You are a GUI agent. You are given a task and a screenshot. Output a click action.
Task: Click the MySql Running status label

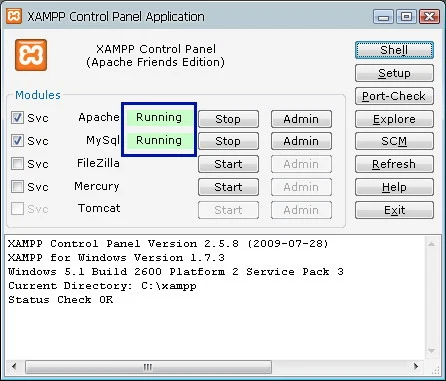tap(159, 140)
